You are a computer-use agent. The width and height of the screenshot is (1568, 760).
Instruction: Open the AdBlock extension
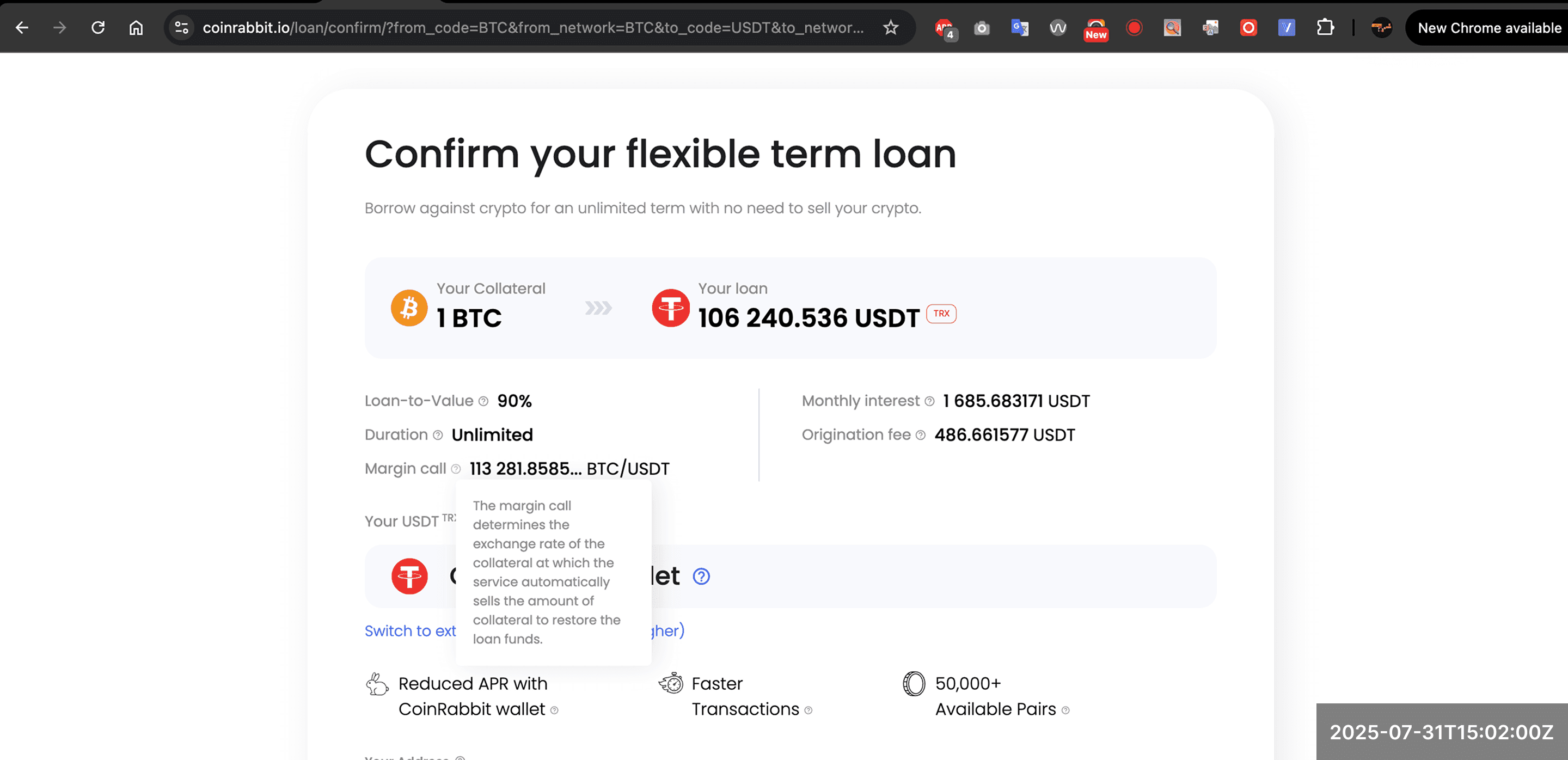[x=944, y=27]
